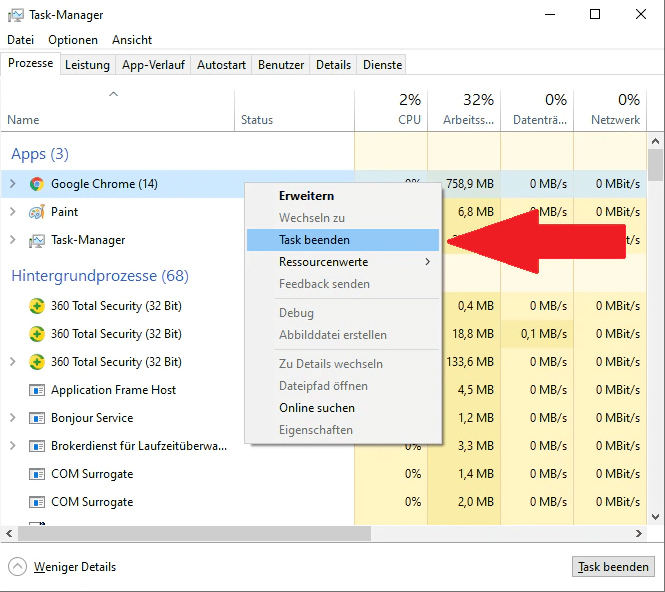Viewport: 665px width, 592px height.
Task: Open the Ressourcenwerte submenu arrow
Action: point(428,262)
